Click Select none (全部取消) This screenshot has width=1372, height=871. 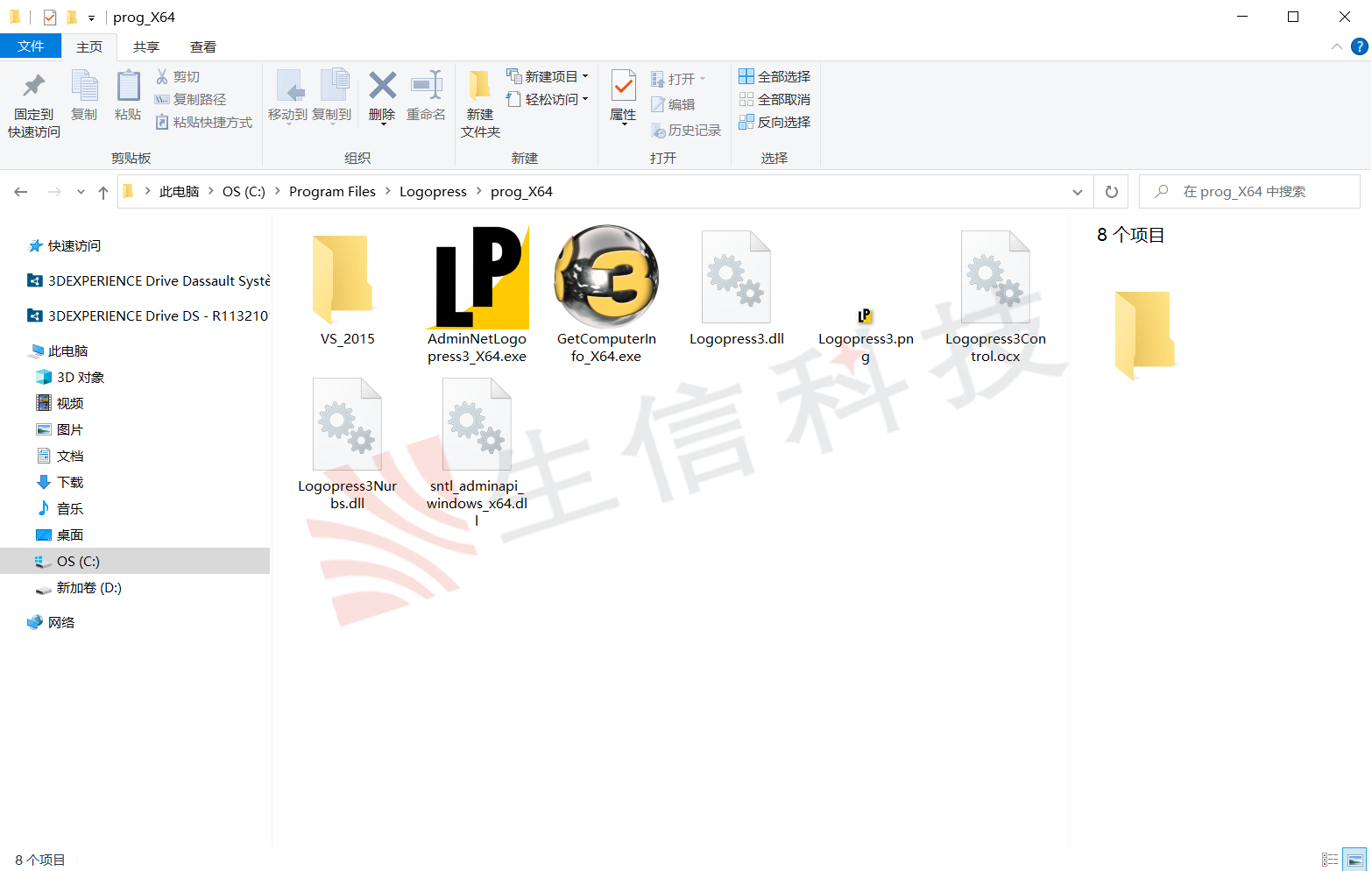point(774,100)
